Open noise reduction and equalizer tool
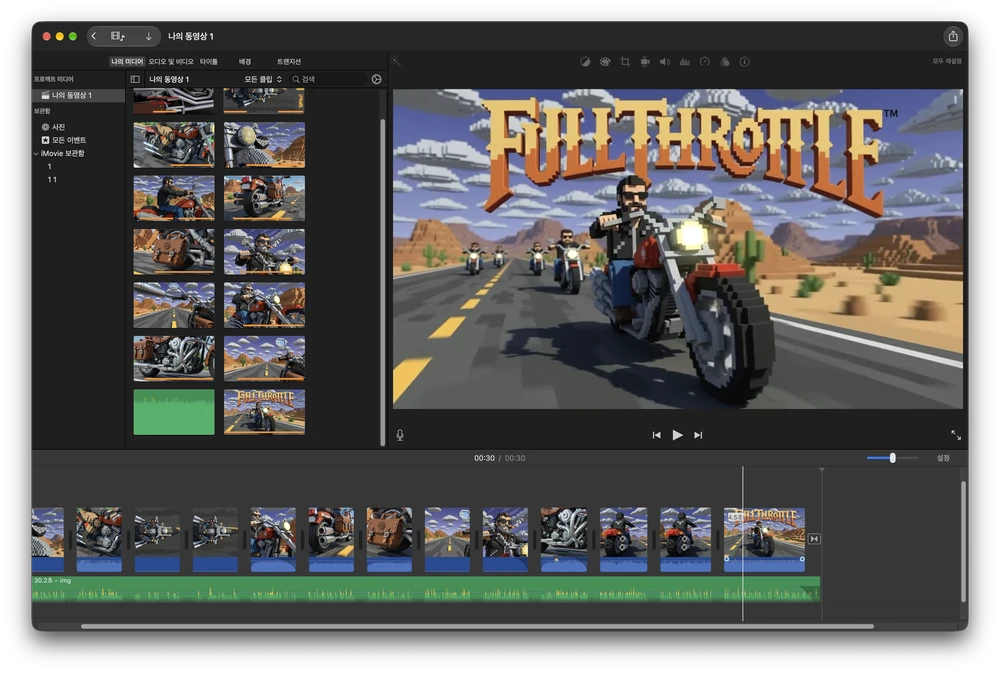Screen dimensions: 1000x673 pyautogui.click(x=685, y=62)
